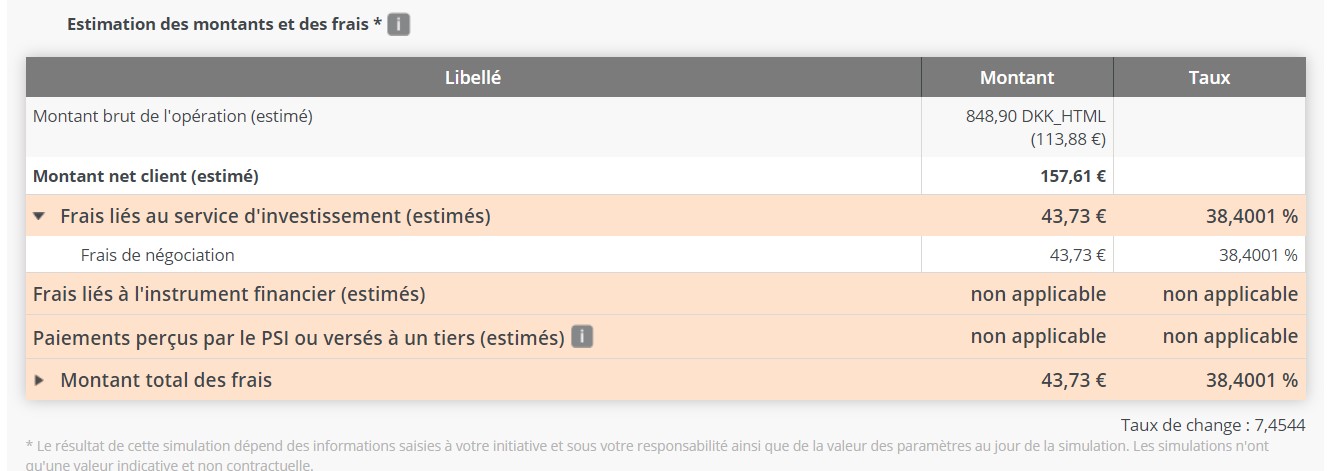Click Paiements perçus par le PSI label text
The height and width of the screenshot is (471, 1342).
[299, 337]
